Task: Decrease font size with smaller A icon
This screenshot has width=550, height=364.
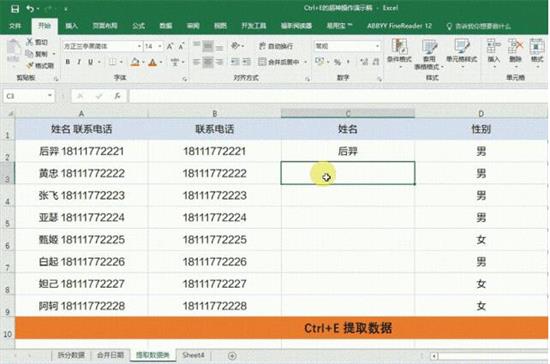Action: pos(181,46)
